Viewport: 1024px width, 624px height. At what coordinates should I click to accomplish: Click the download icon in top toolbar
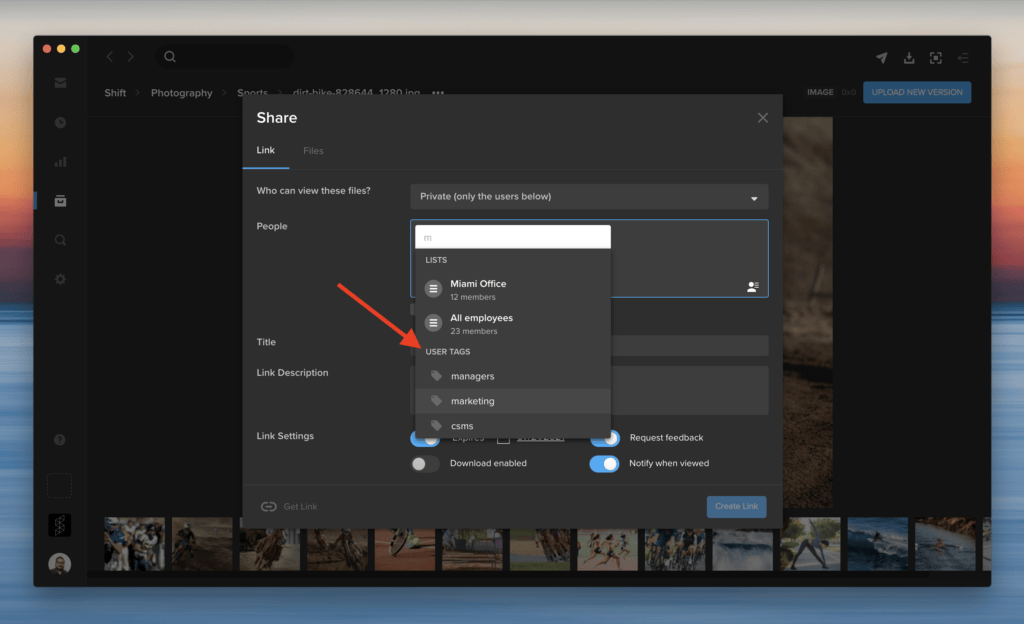(x=908, y=57)
